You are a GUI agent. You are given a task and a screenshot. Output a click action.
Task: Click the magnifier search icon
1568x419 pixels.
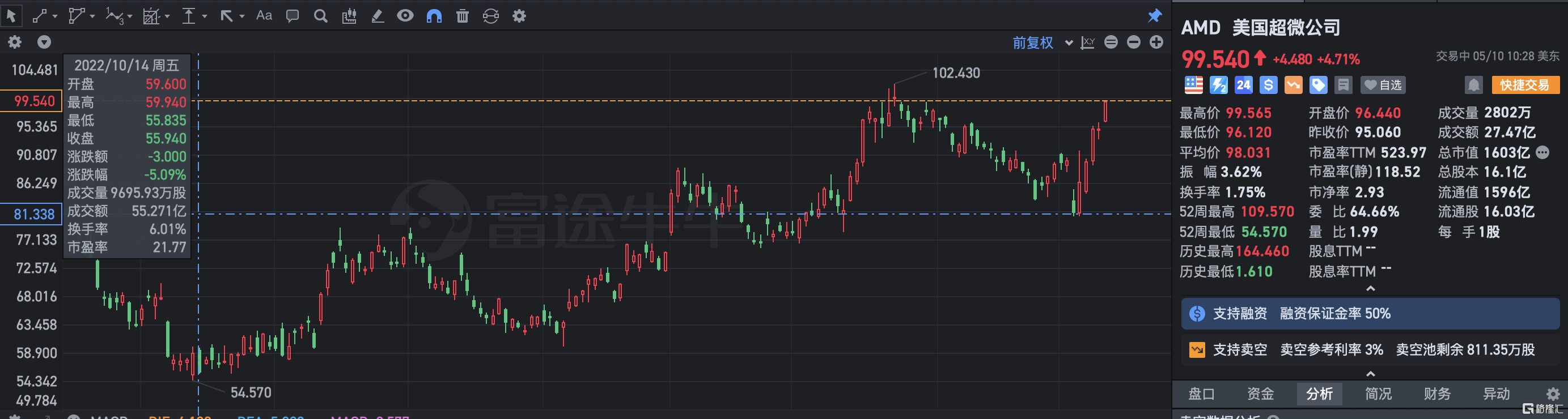(x=321, y=16)
